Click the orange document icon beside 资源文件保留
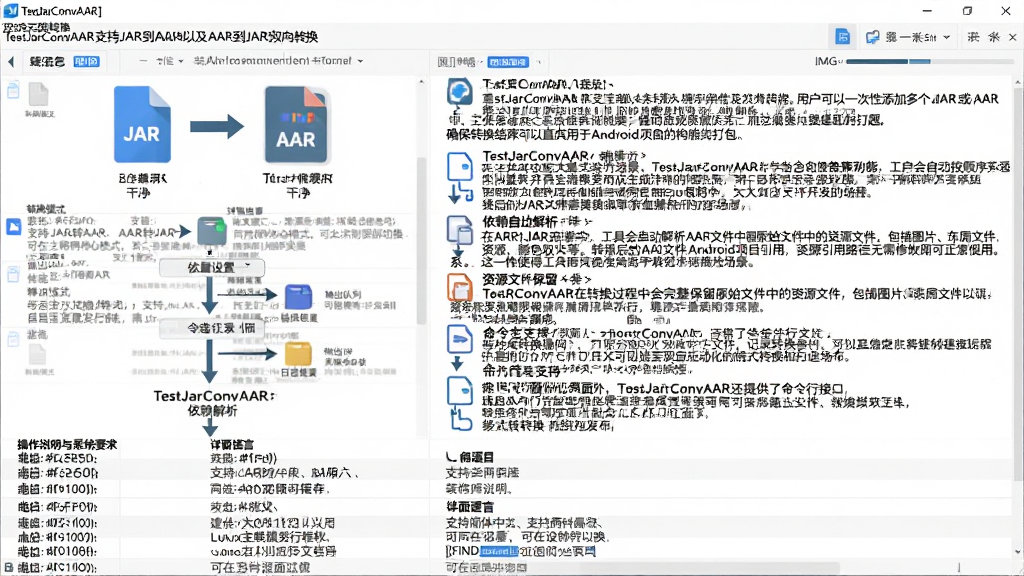This screenshot has height=576, width=1024. (x=460, y=287)
